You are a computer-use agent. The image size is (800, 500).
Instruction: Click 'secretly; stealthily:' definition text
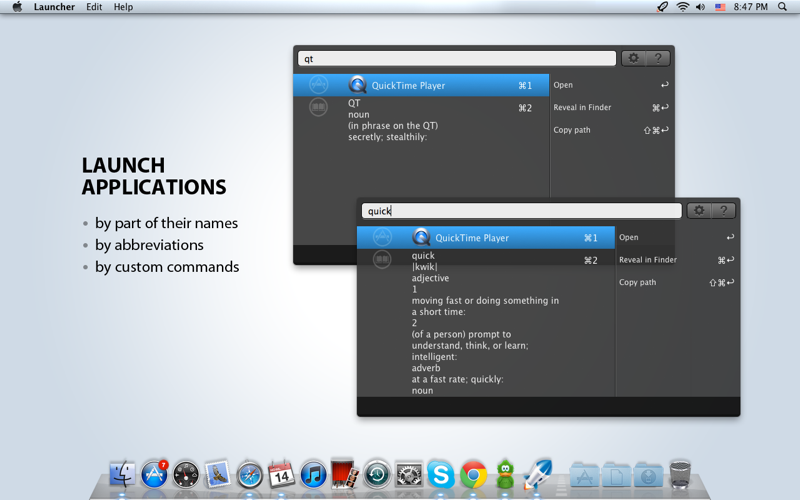pyautogui.click(x=387, y=137)
